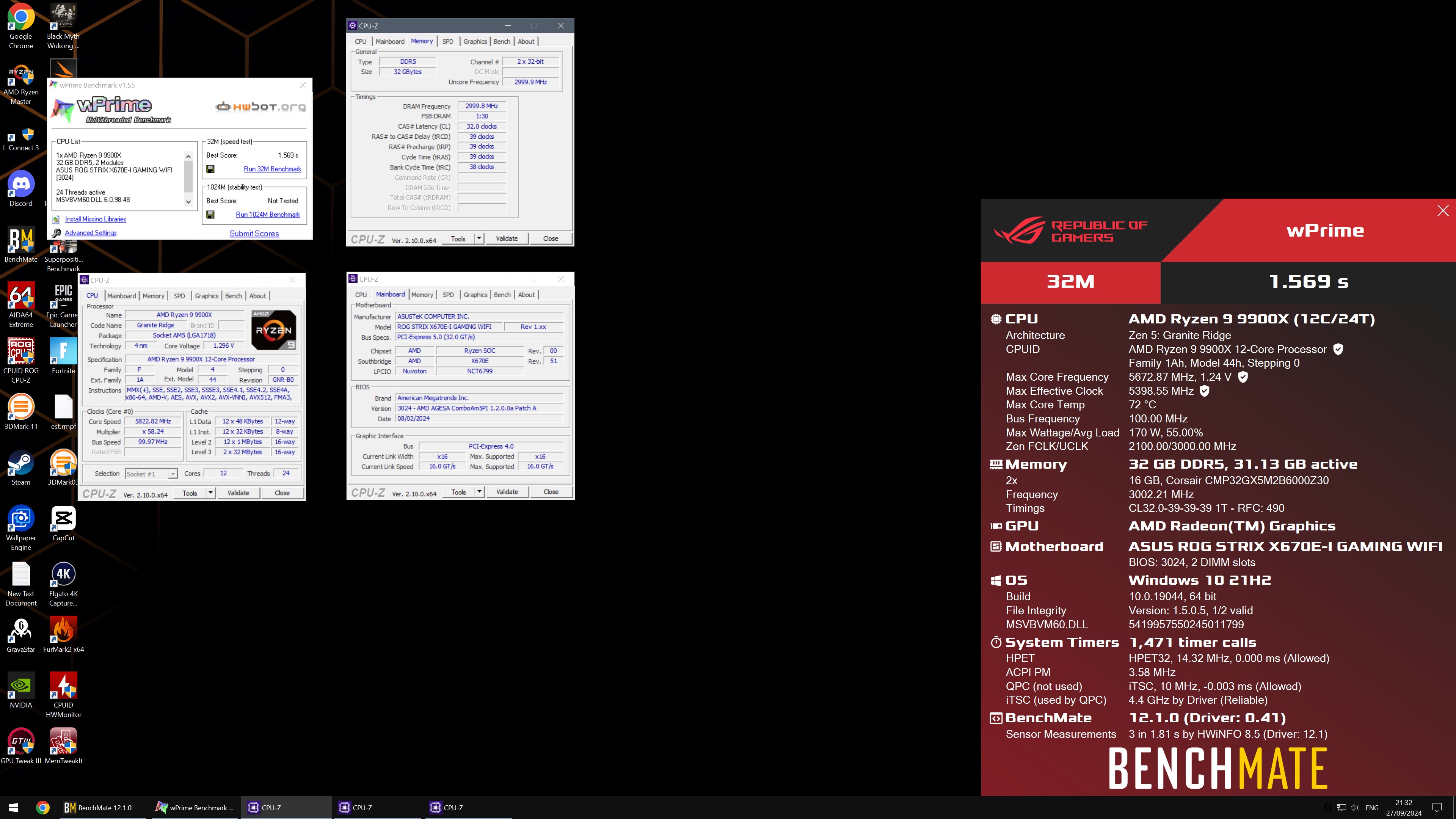Image resolution: width=1456 pixels, height=819 pixels.
Task: Open BenchMate desktop shortcut
Action: 21,245
